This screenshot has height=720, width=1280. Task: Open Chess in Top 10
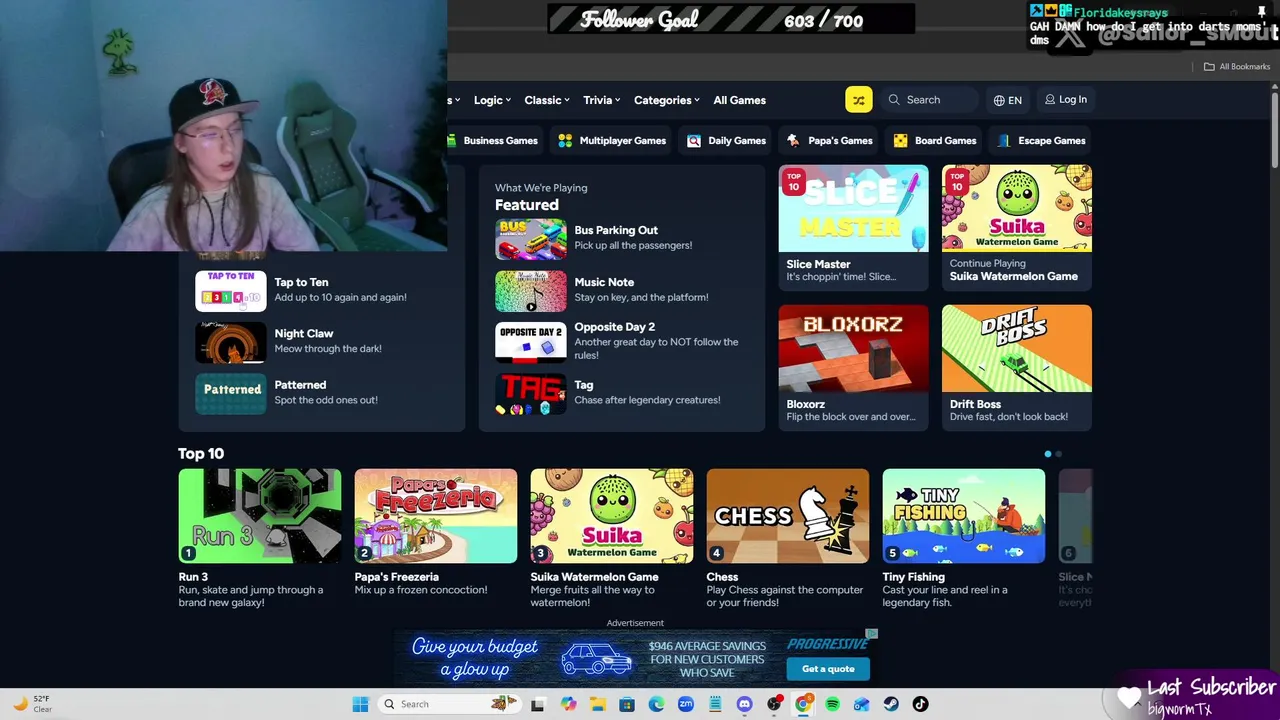[x=788, y=516]
